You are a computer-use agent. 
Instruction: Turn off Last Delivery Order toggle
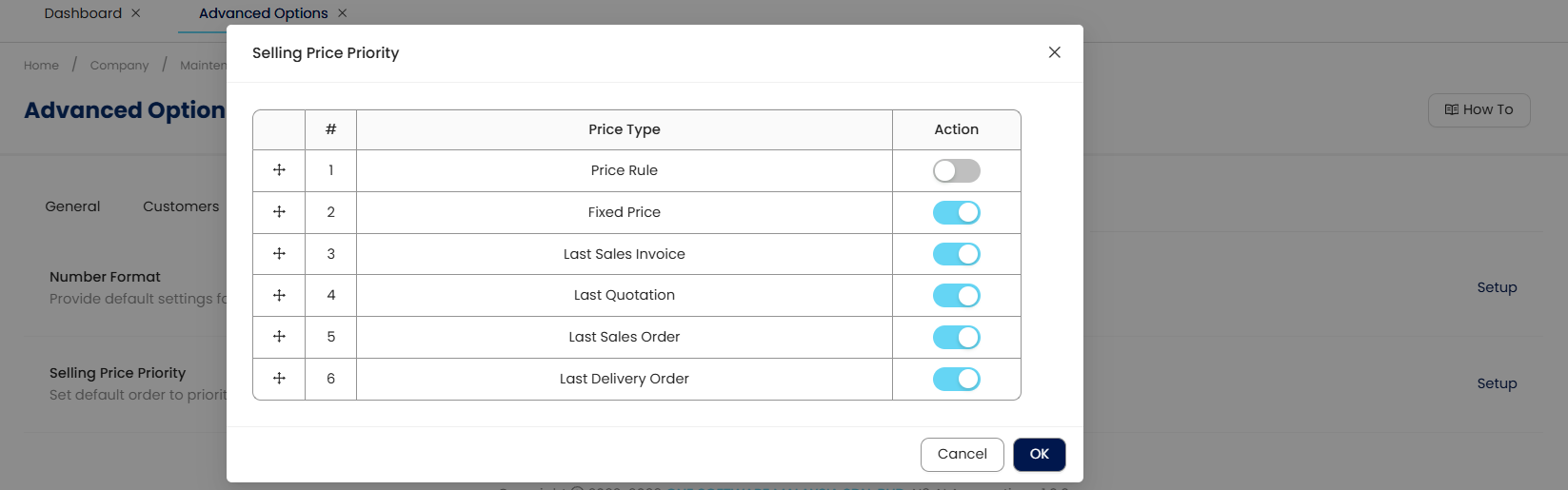[956, 379]
